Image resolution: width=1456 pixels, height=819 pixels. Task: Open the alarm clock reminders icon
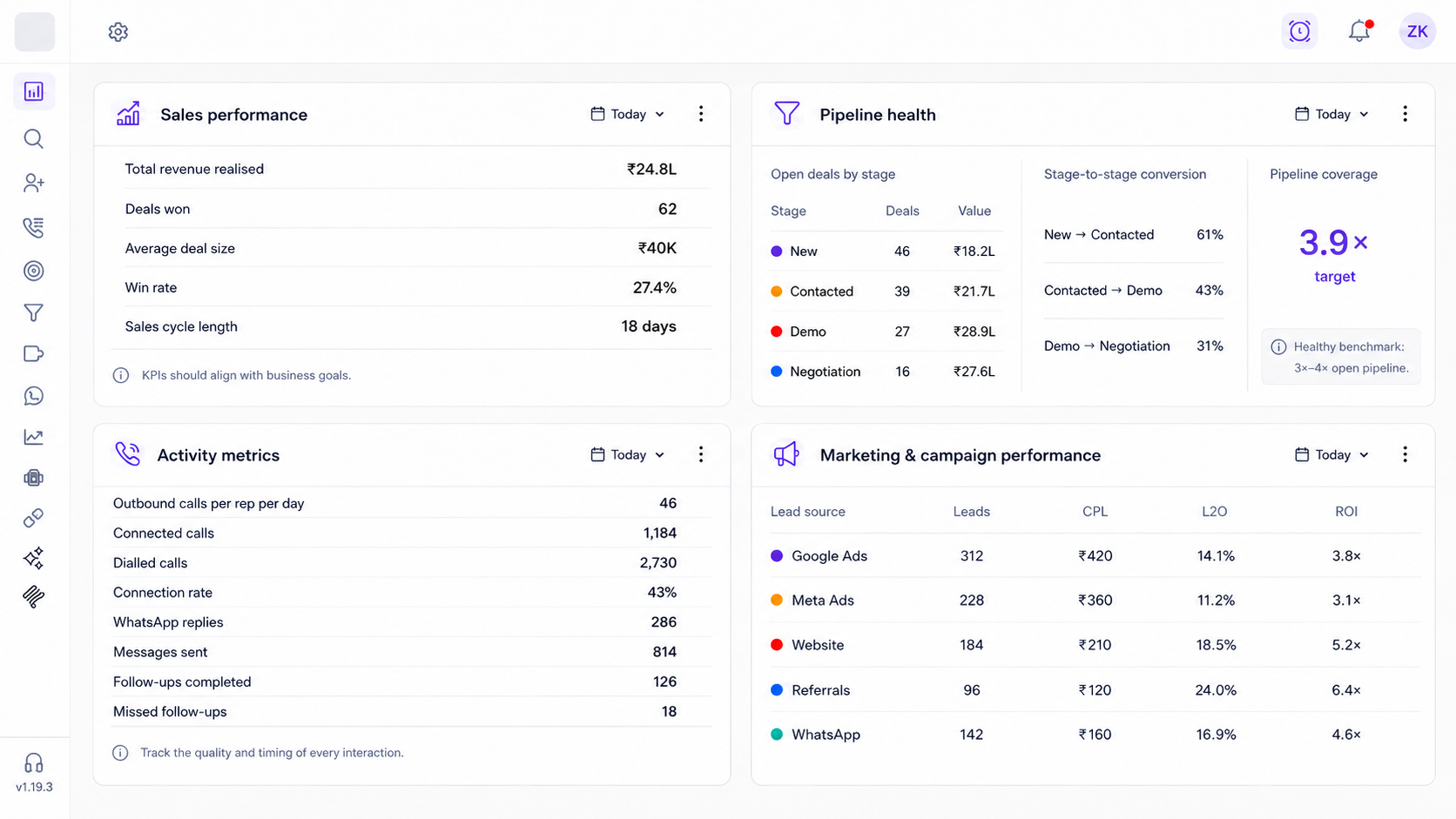1299,31
